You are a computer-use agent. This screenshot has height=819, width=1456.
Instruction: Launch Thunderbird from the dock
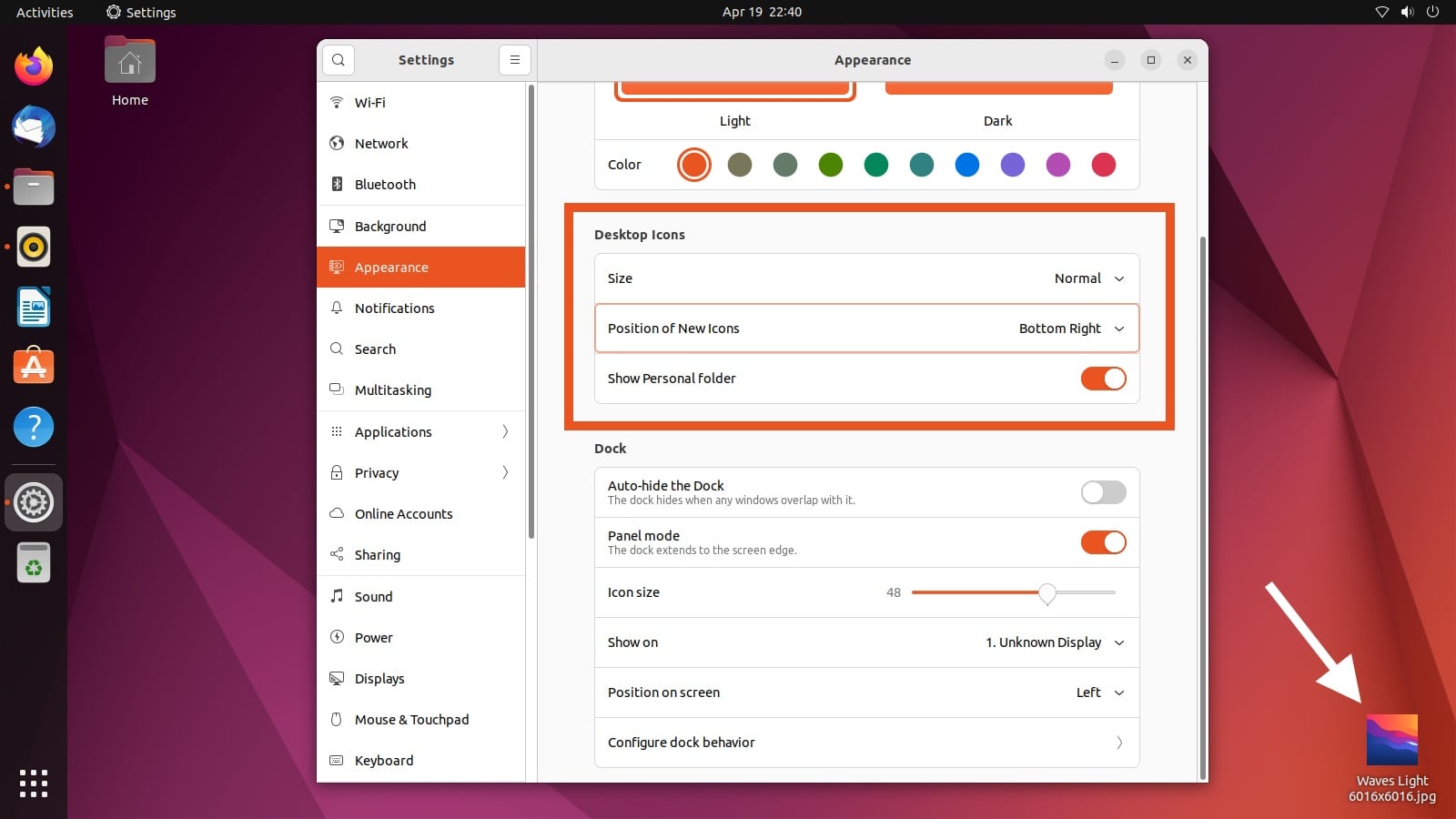coord(34,126)
